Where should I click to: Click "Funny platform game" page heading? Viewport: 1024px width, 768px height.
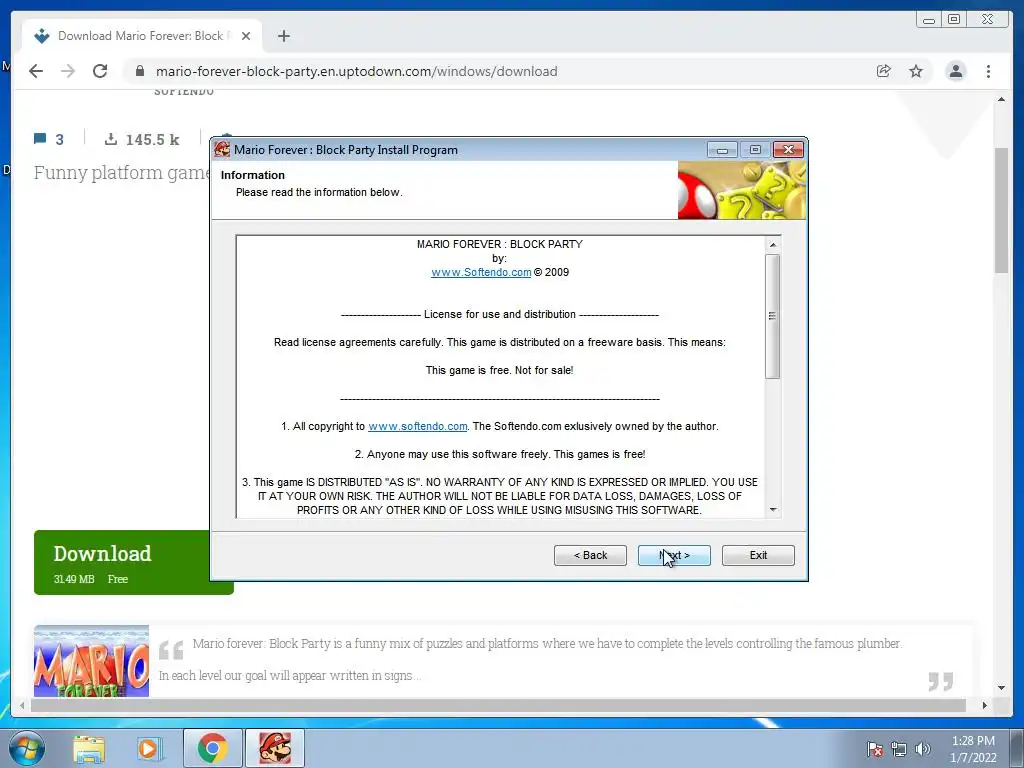pyautogui.click(x=121, y=173)
